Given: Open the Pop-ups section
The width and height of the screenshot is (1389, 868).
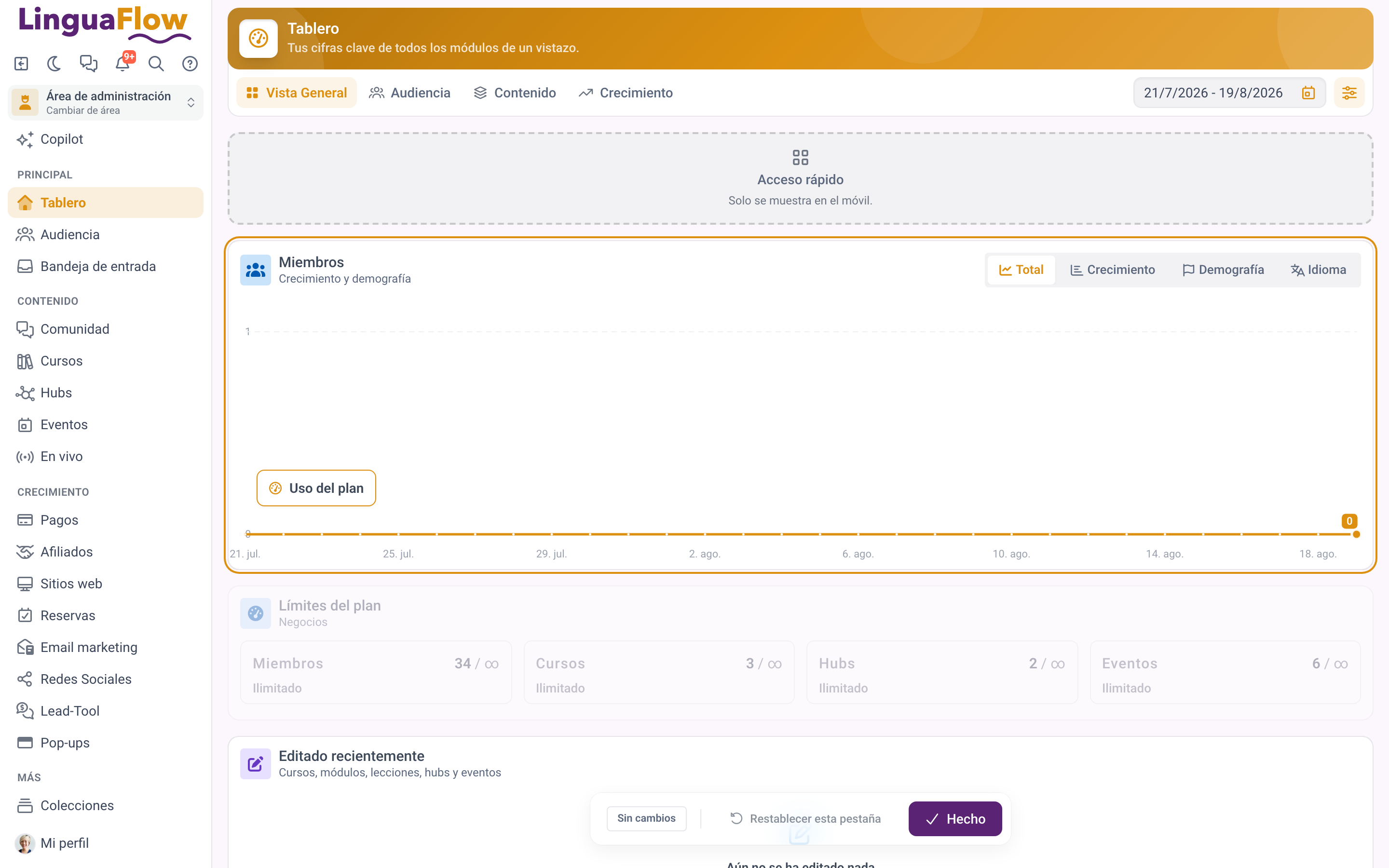Looking at the screenshot, I should (106, 742).
